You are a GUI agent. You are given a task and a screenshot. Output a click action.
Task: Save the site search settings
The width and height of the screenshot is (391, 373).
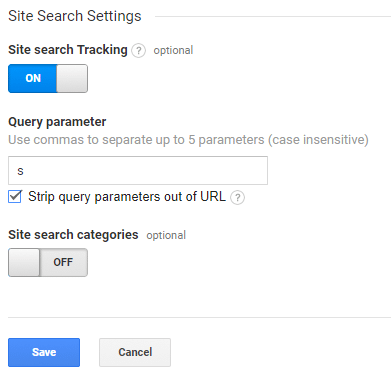coord(44,352)
